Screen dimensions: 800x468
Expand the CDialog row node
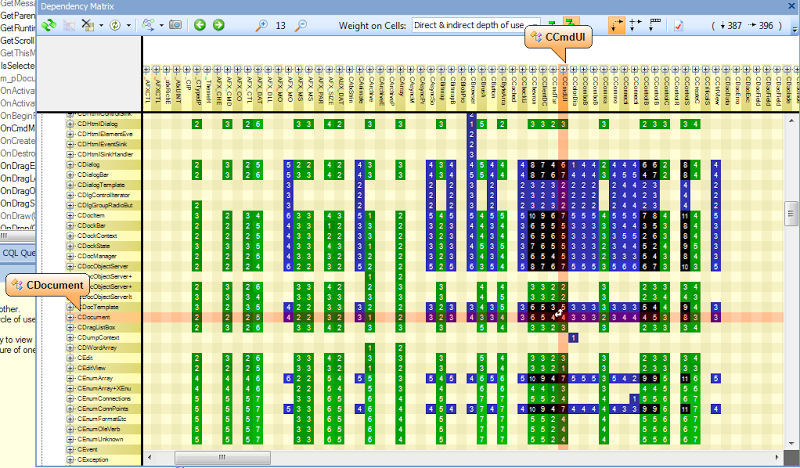tap(70, 165)
